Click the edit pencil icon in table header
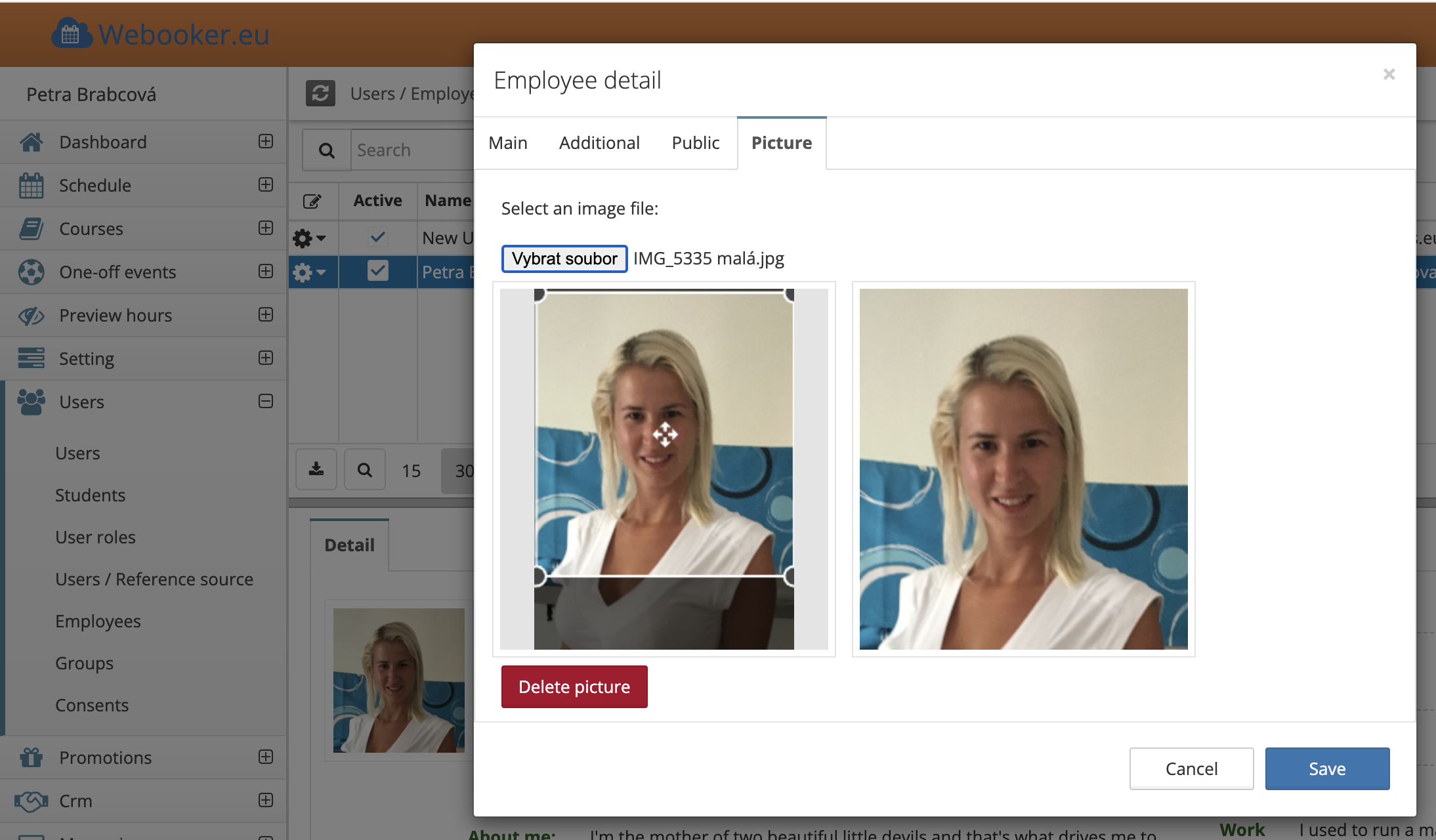The height and width of the screenshot is (840, 1436). pos(312,201)
